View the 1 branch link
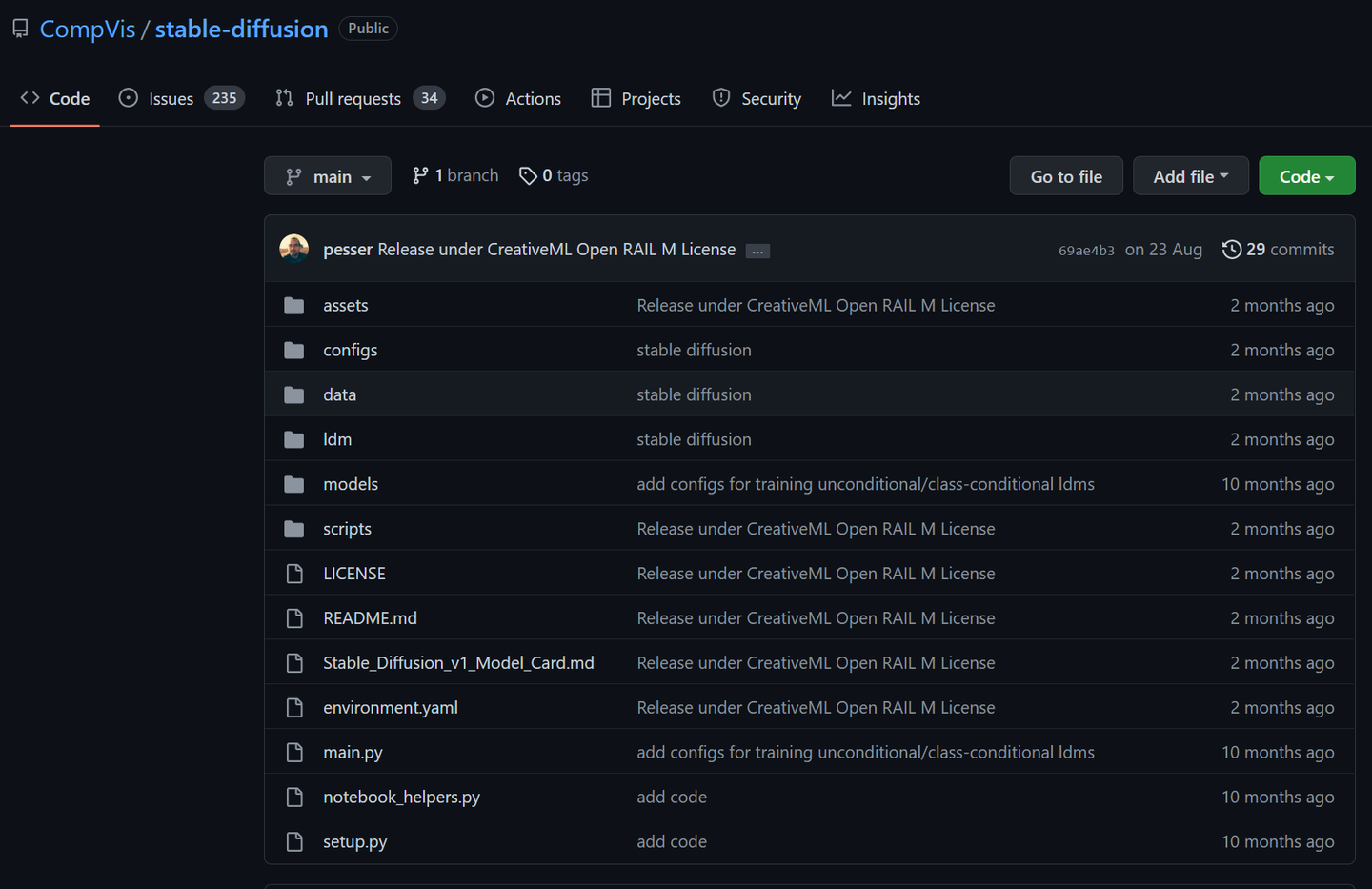This screenshot has width=1372, height=889. tap(455, 175)
